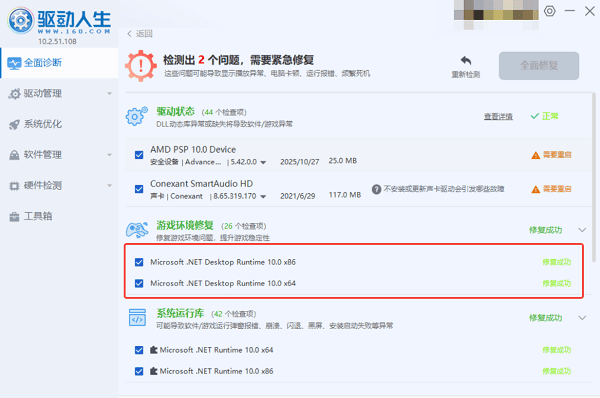Click version number 10.2.51.108
The width and height of the screenshot is (600, 398).
coord(57,41)
